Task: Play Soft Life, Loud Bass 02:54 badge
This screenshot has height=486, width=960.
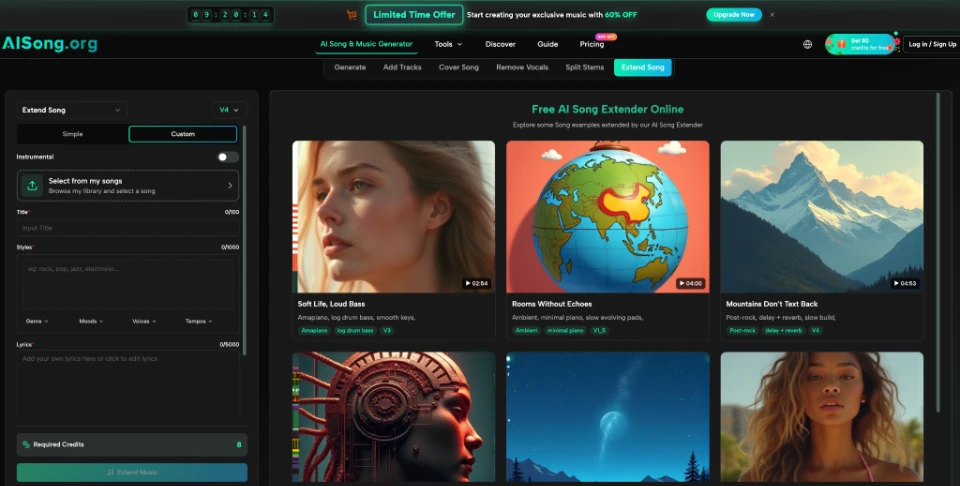Action: click(x=476, y=283)
